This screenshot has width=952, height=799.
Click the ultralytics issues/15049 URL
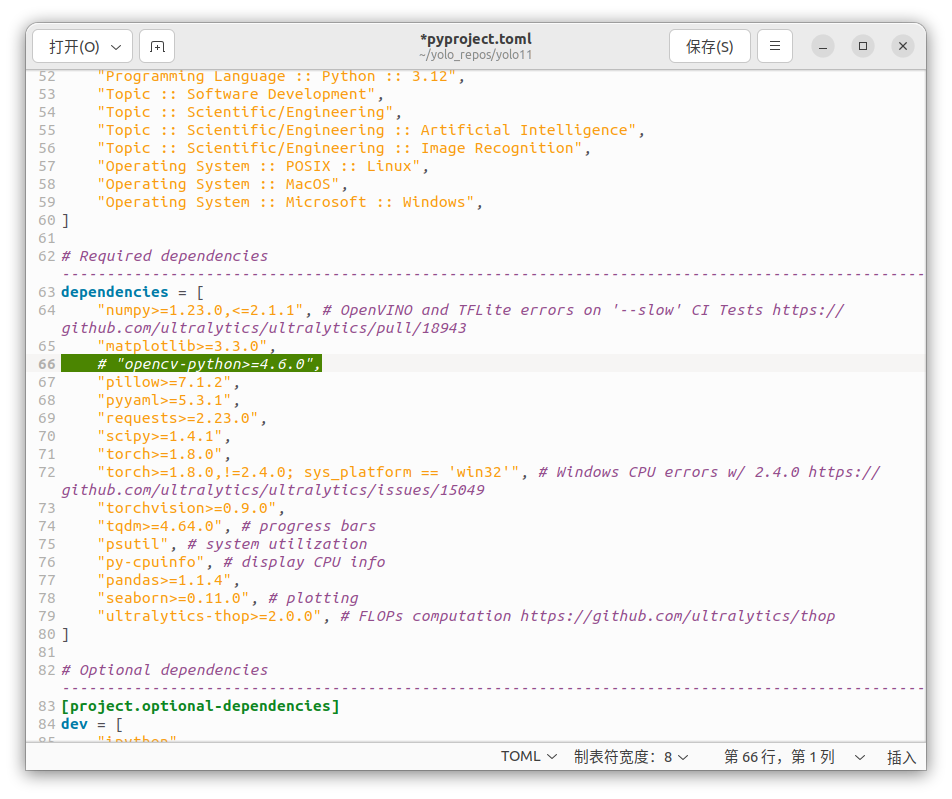[273, 490]
